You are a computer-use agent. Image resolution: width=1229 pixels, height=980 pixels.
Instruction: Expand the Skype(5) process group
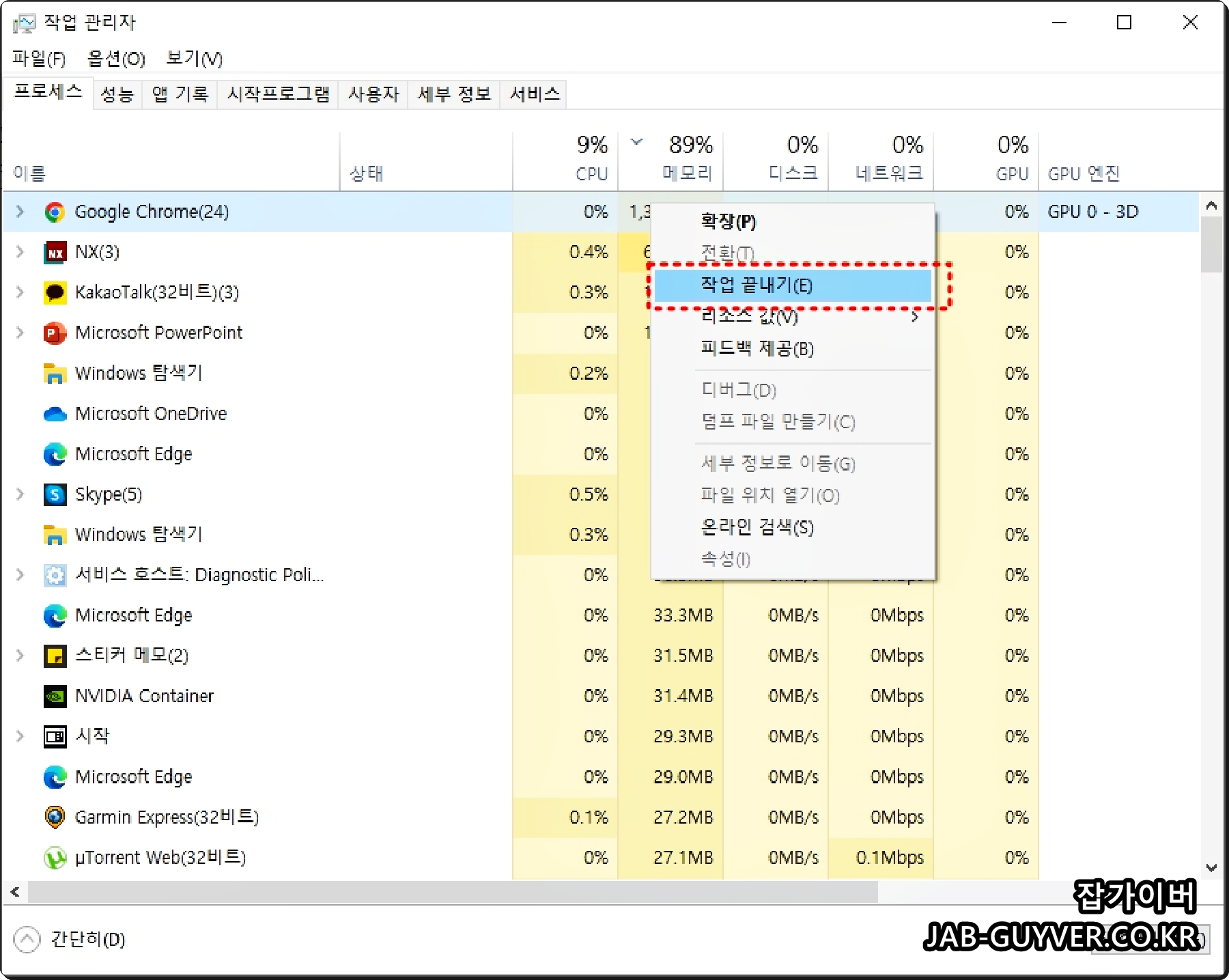tap(20, 494)
